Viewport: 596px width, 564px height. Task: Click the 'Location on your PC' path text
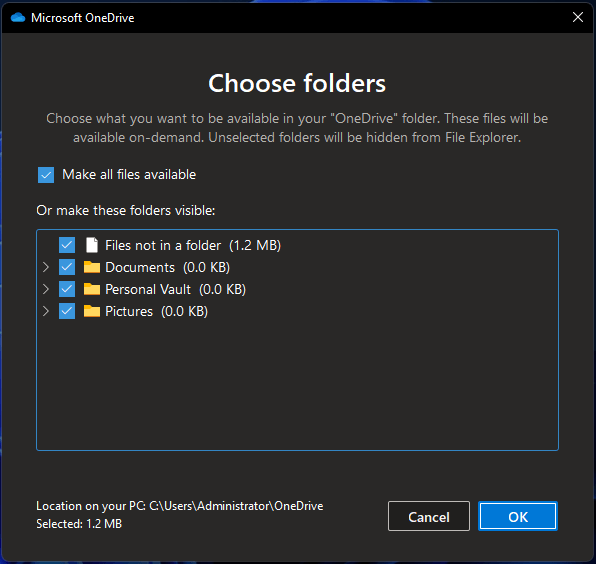pyautogui.click(x=180, y=506)
